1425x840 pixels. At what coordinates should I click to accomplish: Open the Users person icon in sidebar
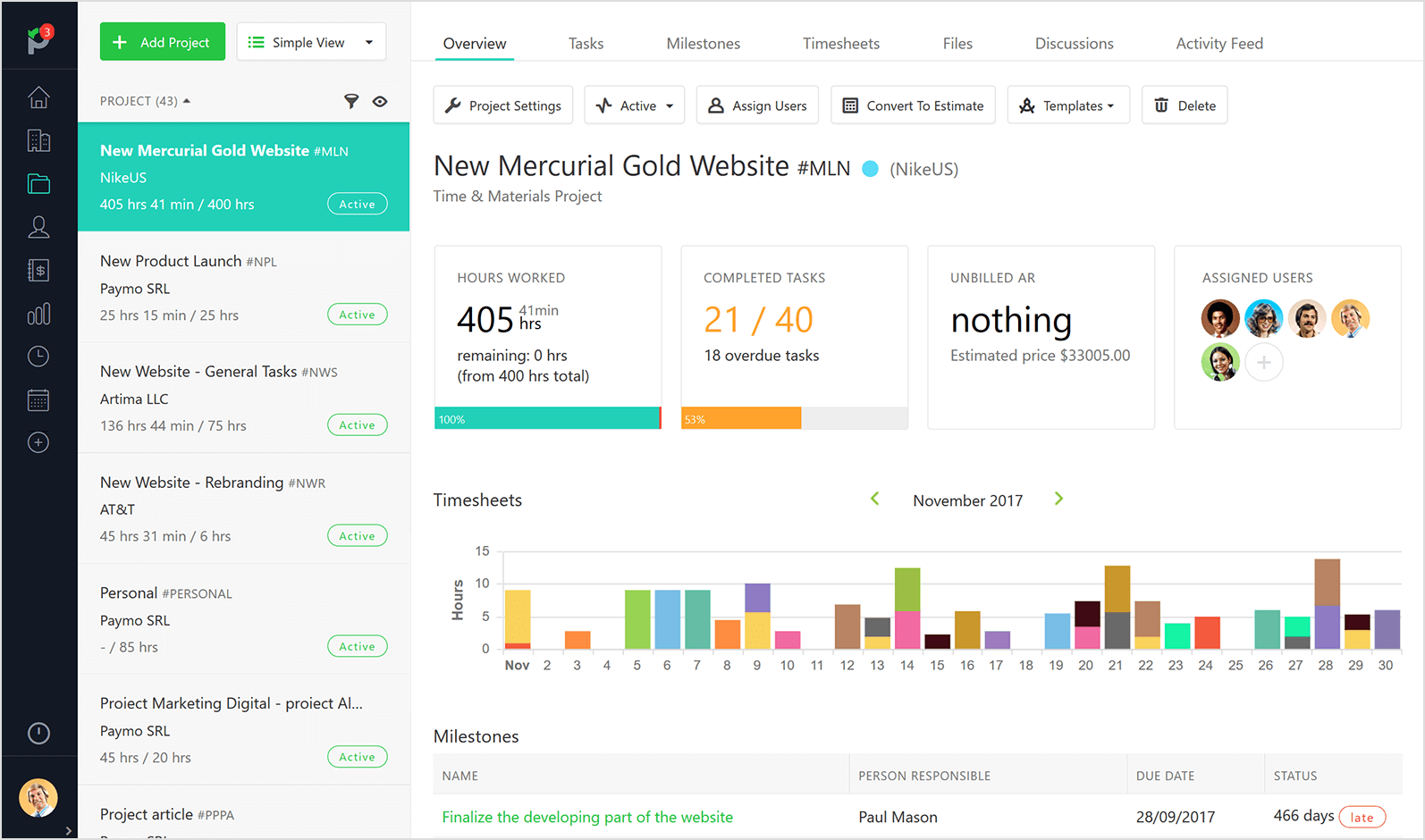tap(38, 227)
